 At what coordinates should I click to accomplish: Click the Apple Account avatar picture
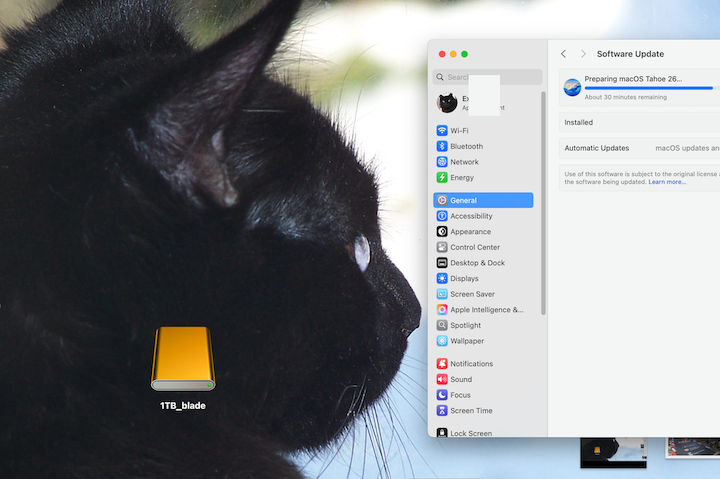(x=447, y=103)
